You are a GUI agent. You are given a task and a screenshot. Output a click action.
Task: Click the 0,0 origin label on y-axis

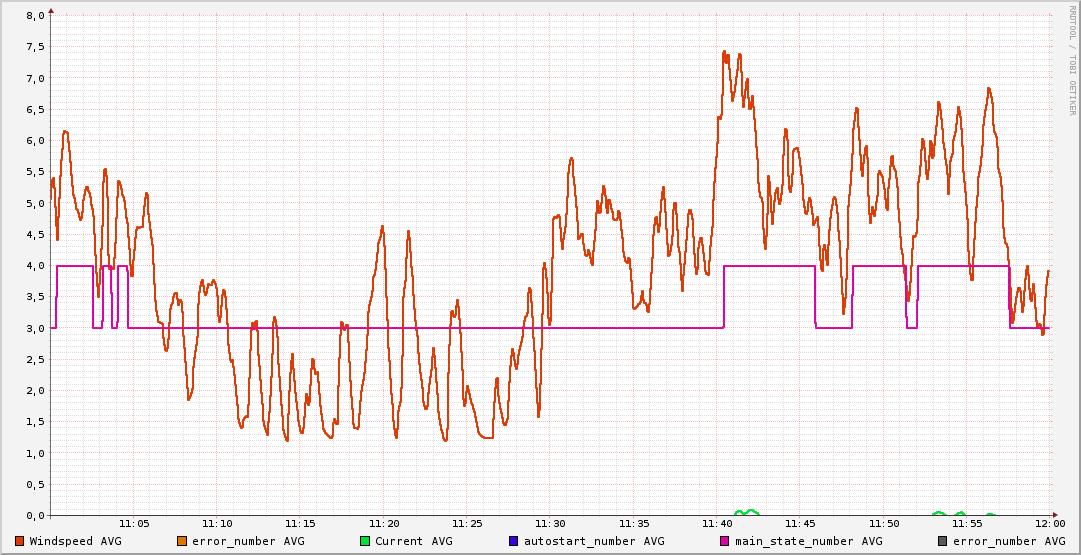(x=35, y=515)
